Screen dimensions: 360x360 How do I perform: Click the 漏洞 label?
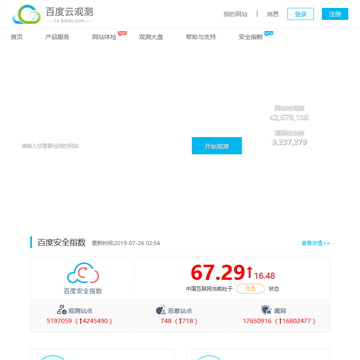280,311
